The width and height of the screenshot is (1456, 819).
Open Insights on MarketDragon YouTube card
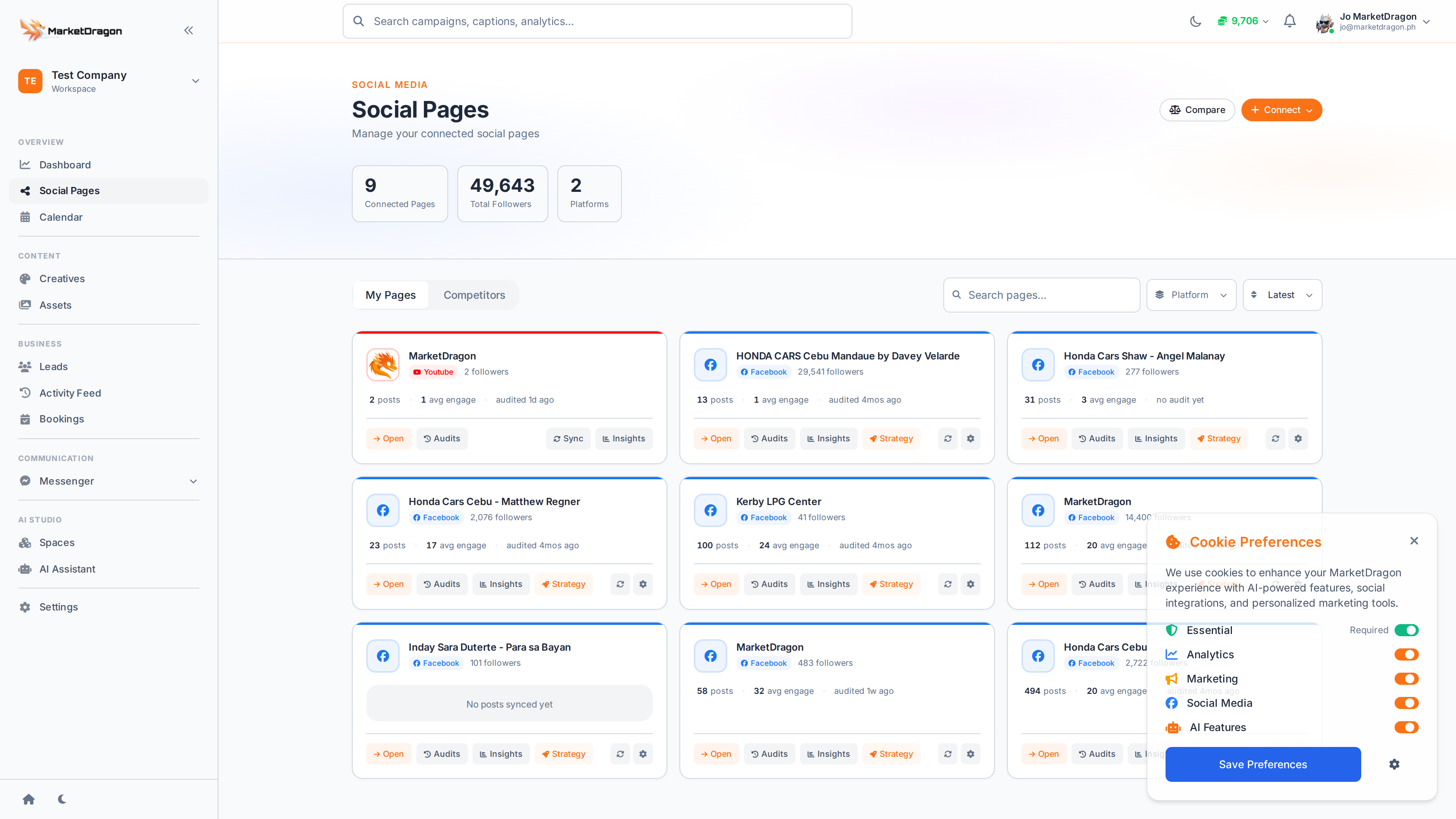click(x=623, y=439)
